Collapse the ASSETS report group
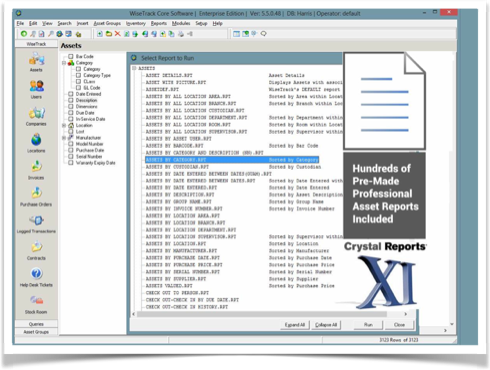Image resolution: width=490 pixels, height=370 pixels. click(134, 68)
